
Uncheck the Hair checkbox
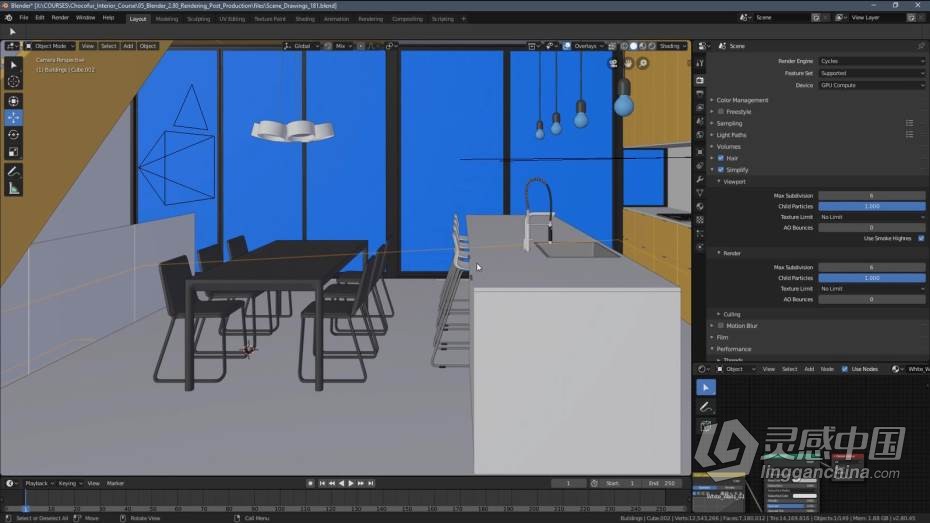(x=721, y=158)
